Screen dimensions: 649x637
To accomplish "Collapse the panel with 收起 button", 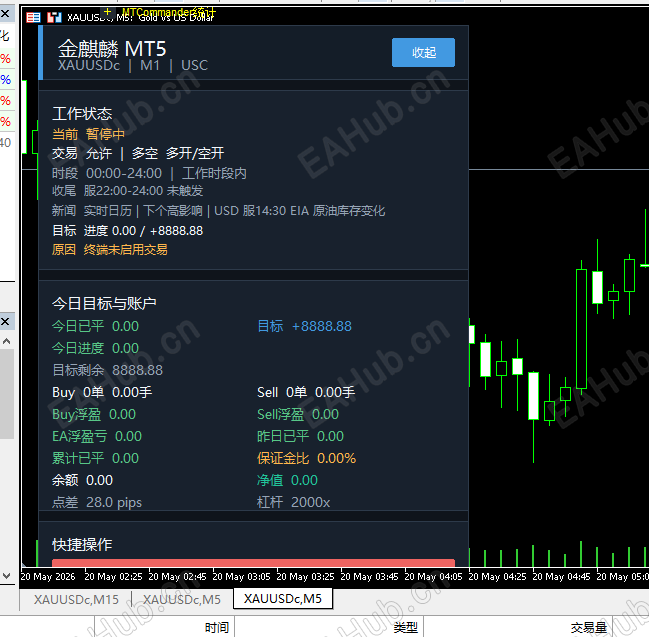I will (x=423, y=53).
